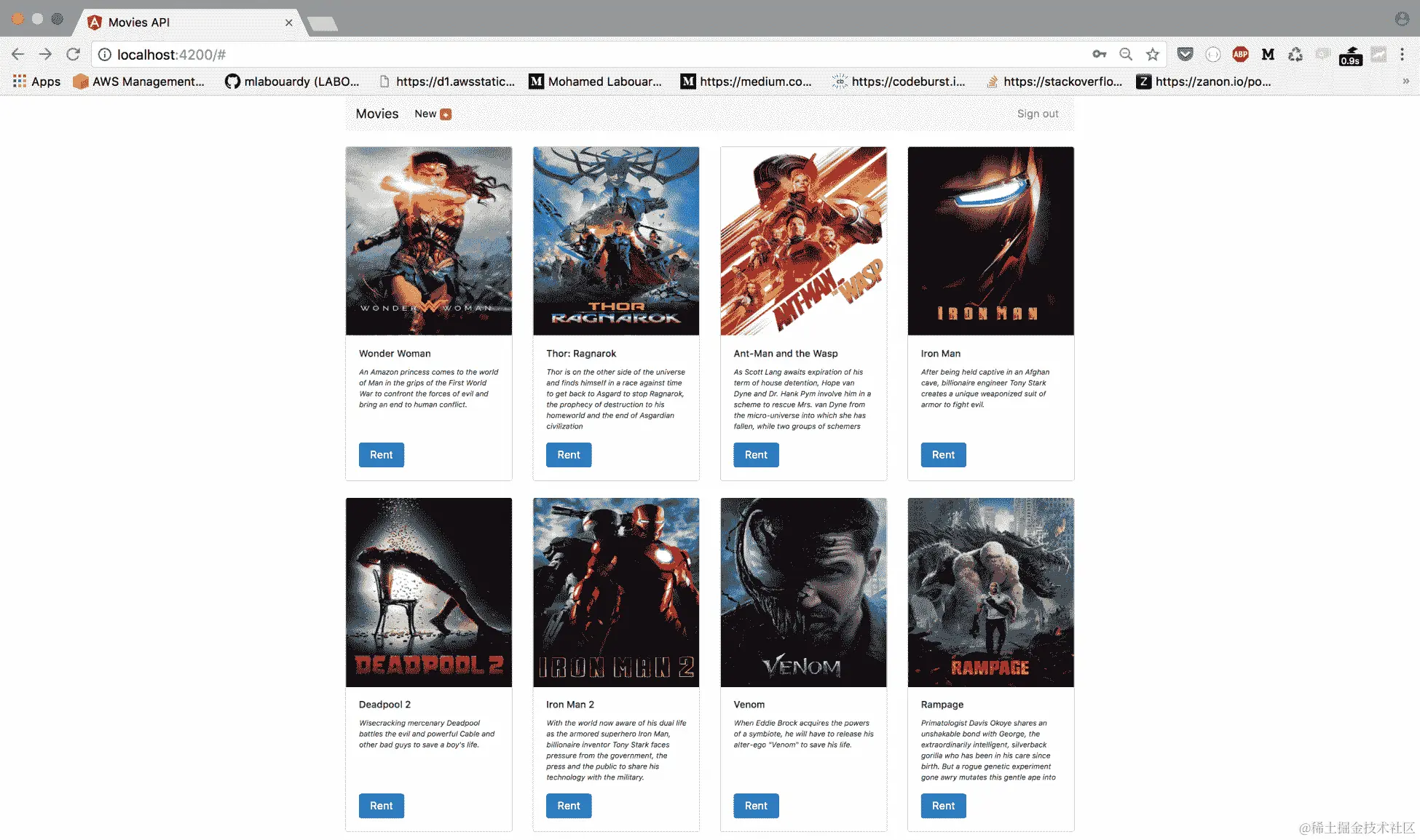Click the Thor: Ragnarok poster
This screenshot has height=840, width=1420.
pyautogui.click(x=616, y=241)
